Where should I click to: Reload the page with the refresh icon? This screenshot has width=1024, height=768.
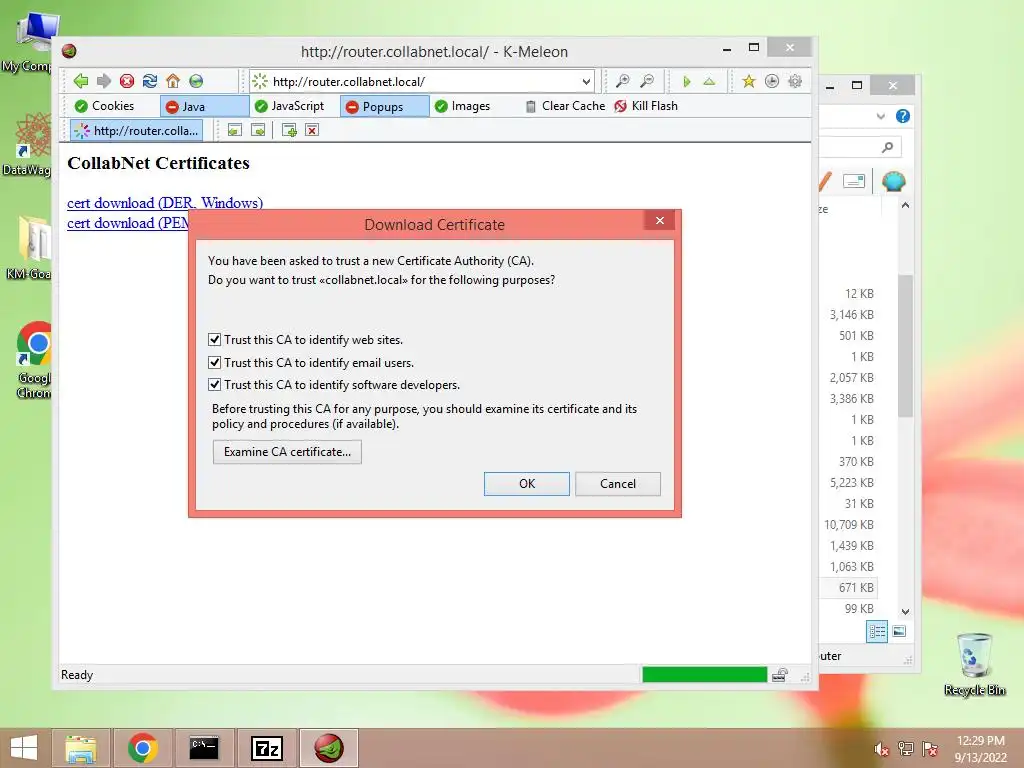click(150, 81)
